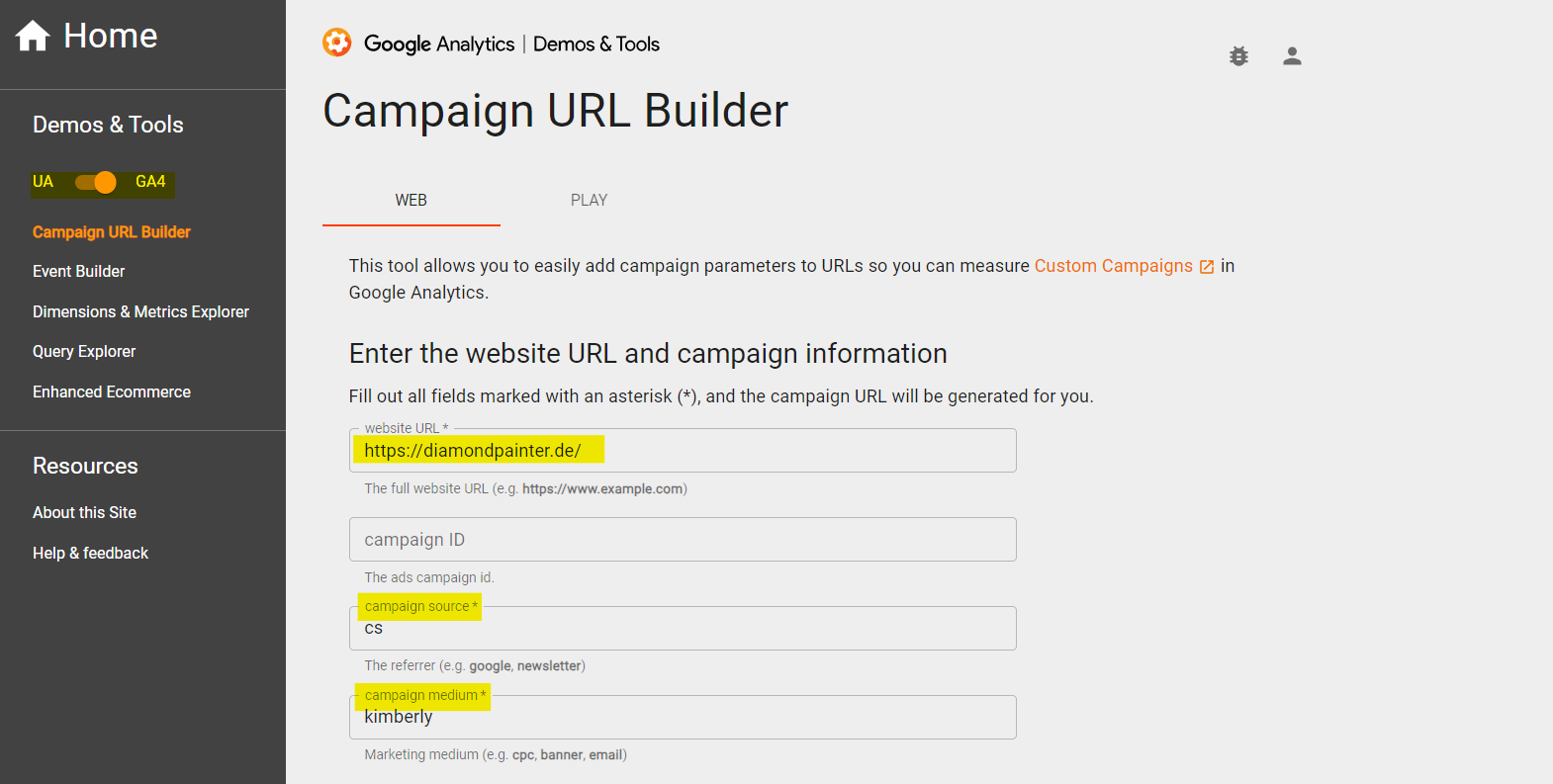Screen dimensions: 1553x784
Task: Click the campaign ID input field
Action: 683,540
